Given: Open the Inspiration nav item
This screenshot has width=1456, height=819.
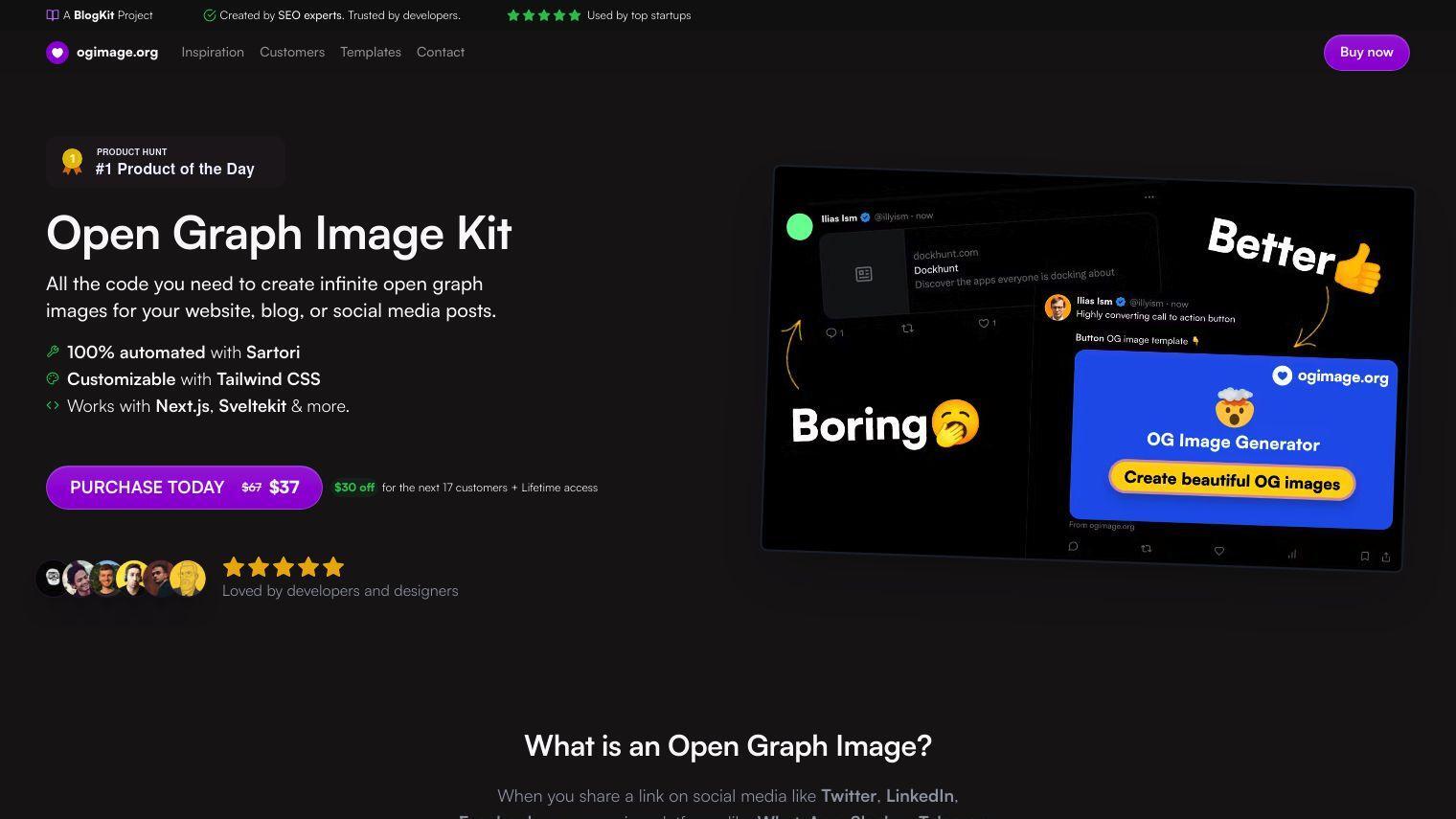Looking at the screenshot, I should pyautogui.click(x=213, y=53).
